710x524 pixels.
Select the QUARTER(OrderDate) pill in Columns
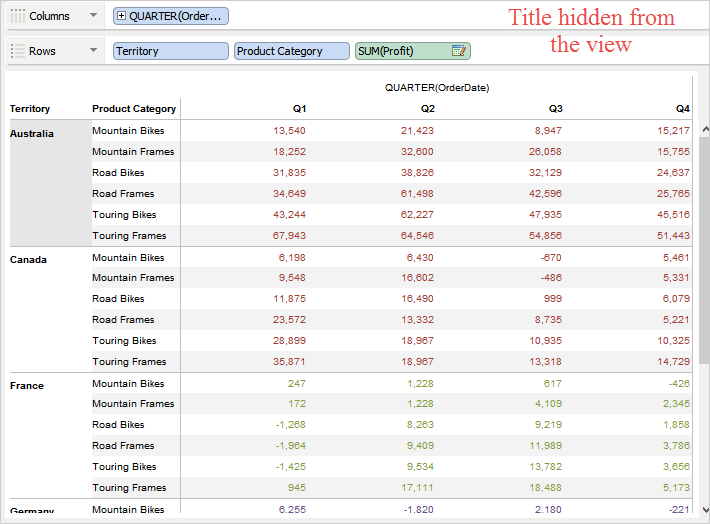point(171,16)
